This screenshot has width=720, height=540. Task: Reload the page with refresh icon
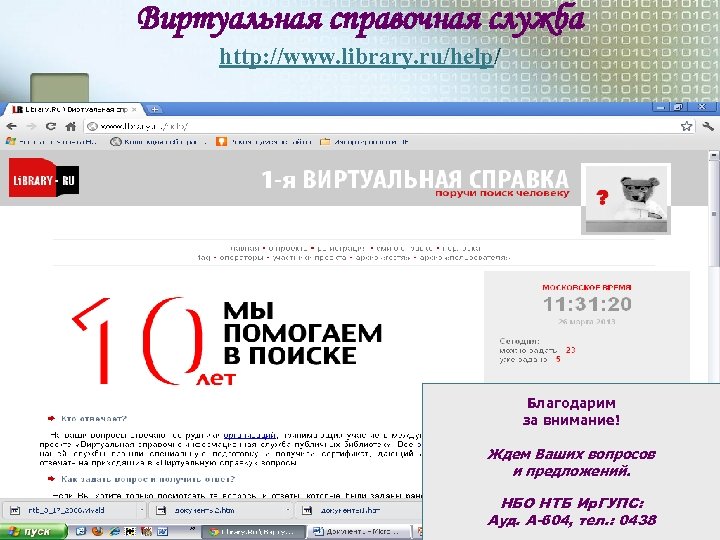[51, 126]
